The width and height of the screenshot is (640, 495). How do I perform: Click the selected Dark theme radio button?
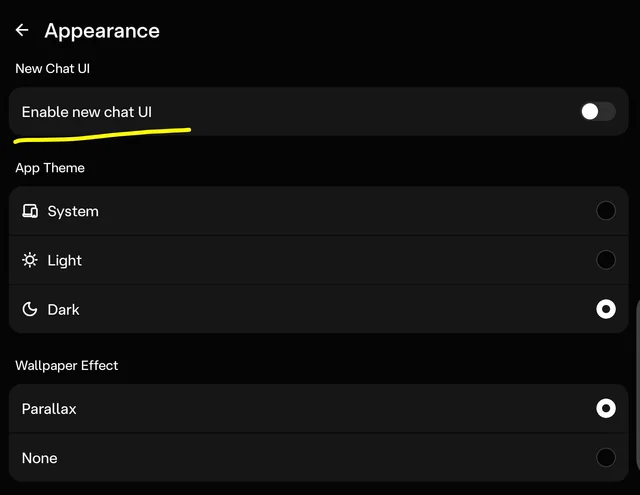click(x=605, y=309)
